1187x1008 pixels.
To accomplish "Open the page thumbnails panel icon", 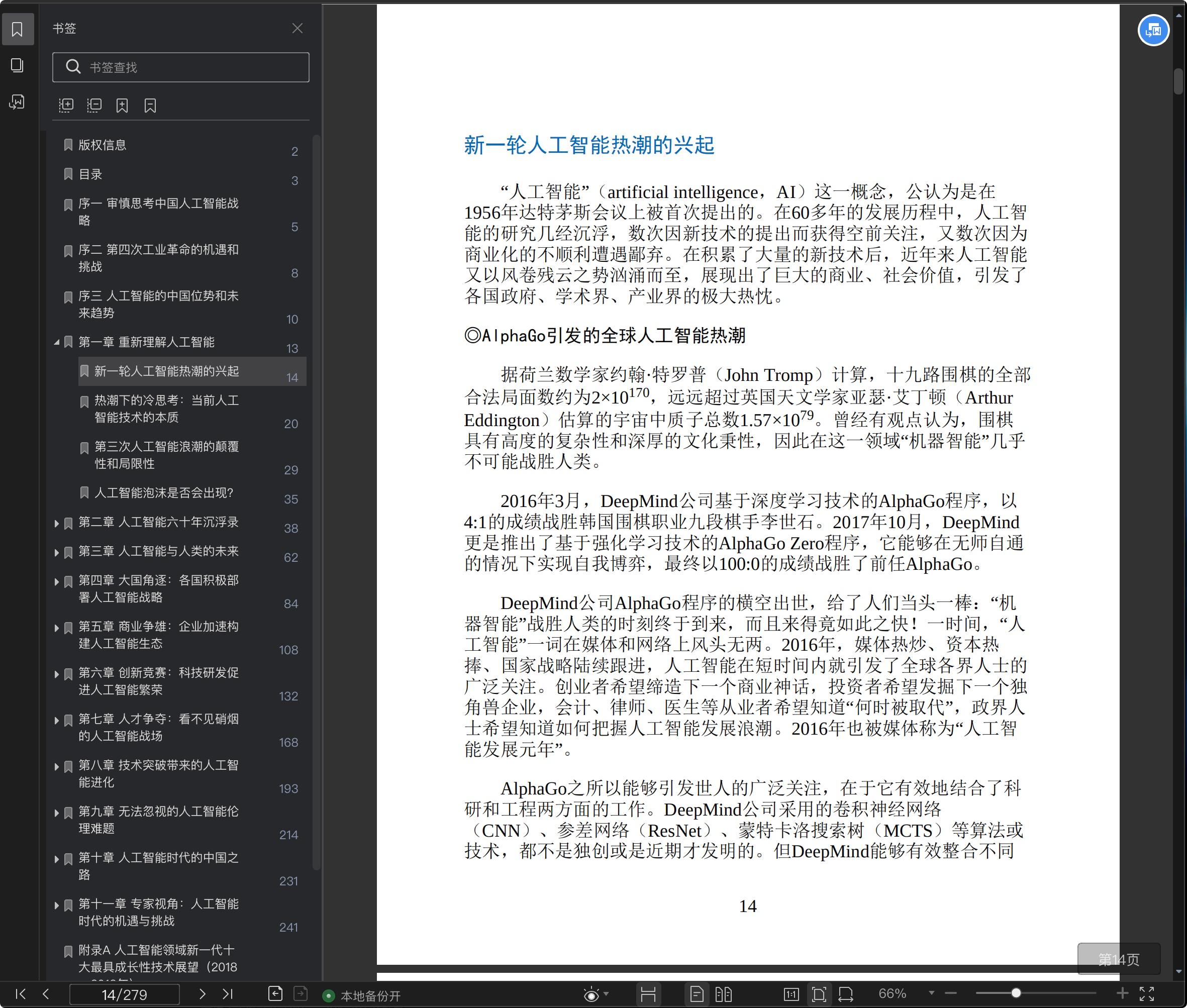I will [17, 65].
